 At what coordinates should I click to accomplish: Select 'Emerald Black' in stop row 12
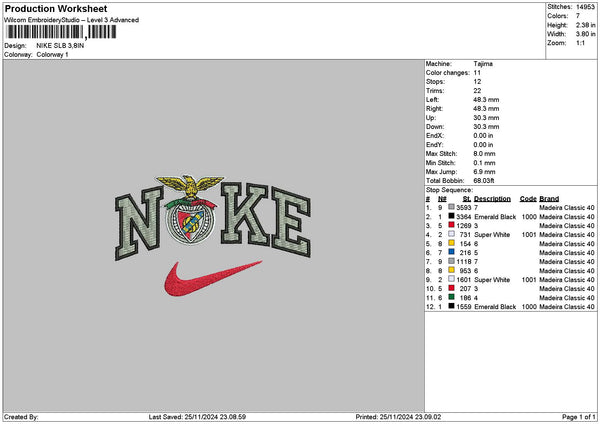point(495,307)
